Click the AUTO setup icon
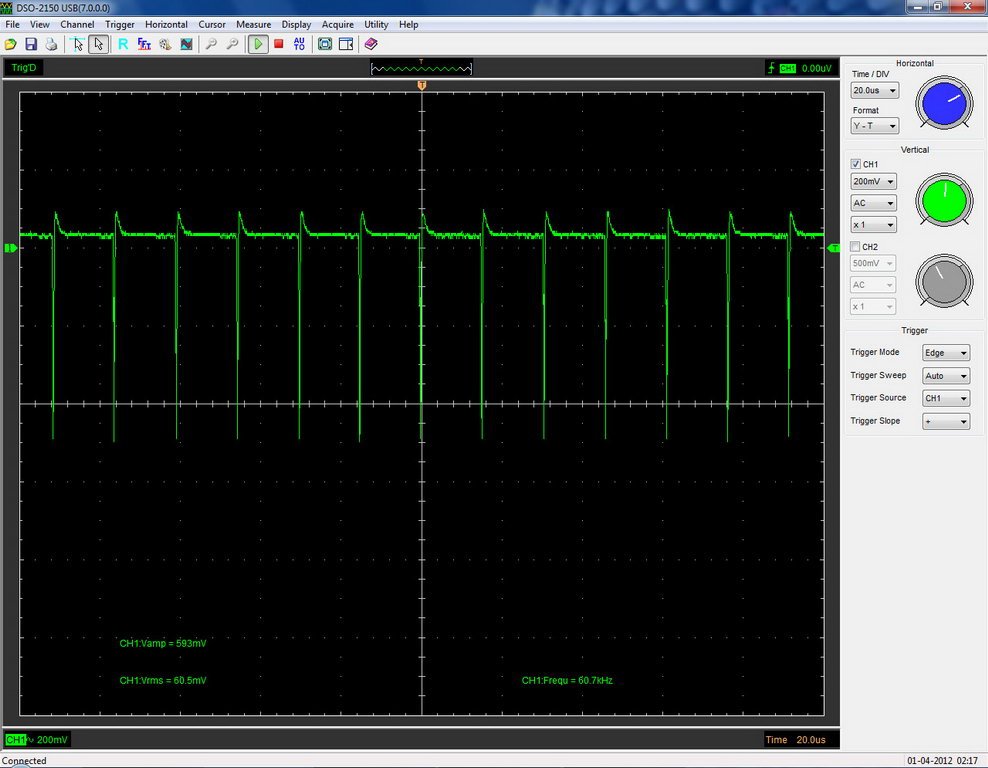This screenshot has width=988, height=768. (x=297, y=44)
